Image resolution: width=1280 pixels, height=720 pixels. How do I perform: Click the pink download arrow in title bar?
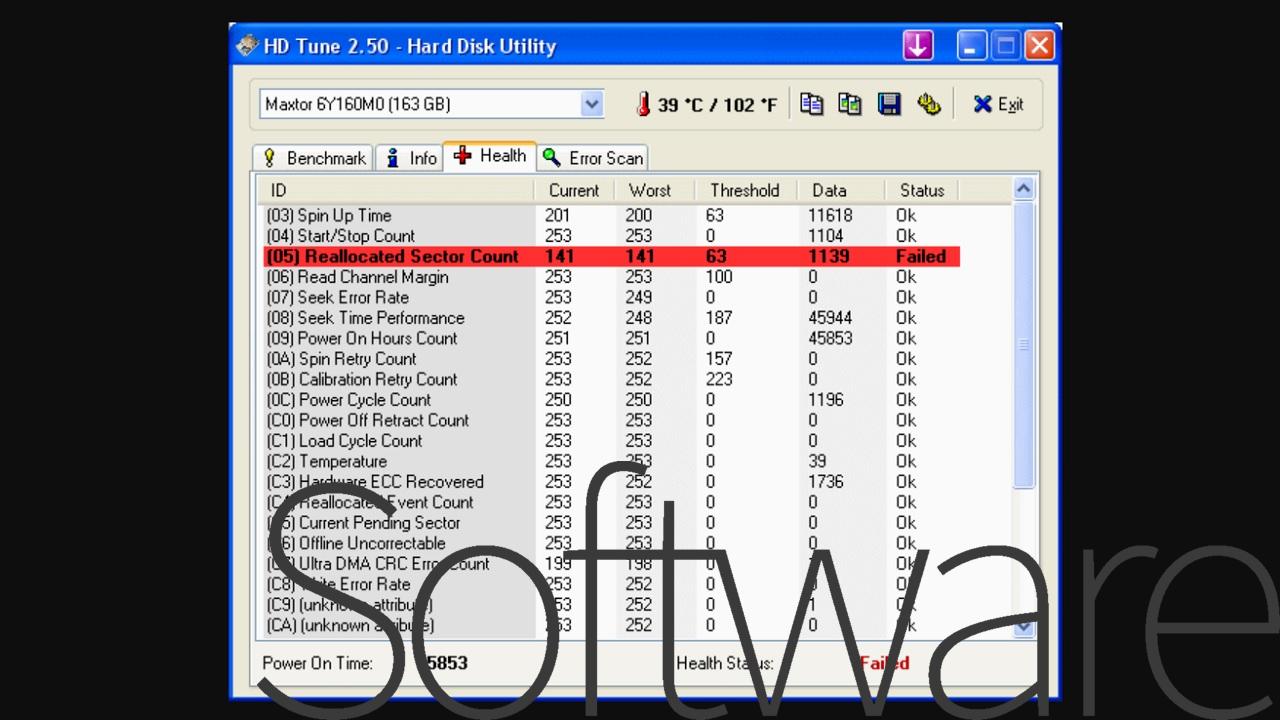(x=918, y=45)
